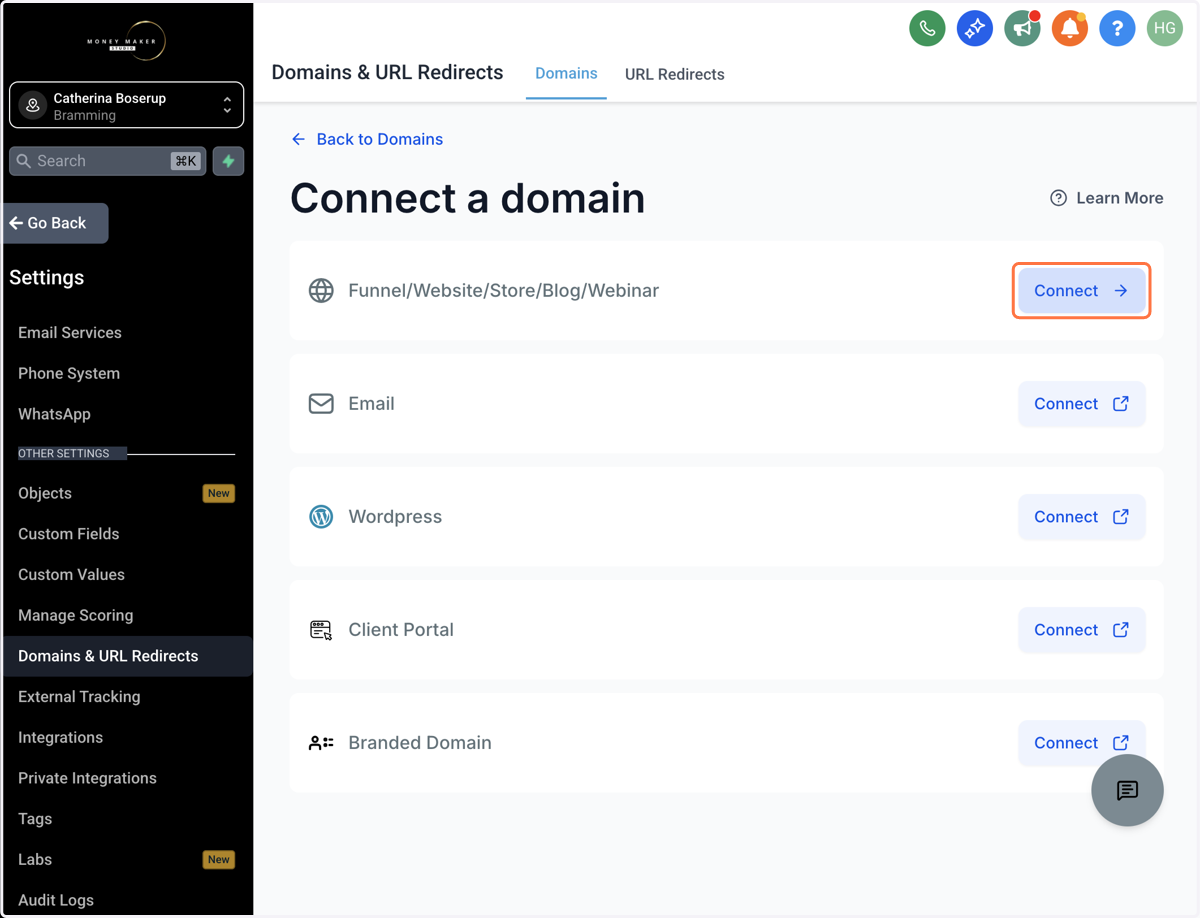1200x918 pixels.
Task: Click the blue question mark help icon
Action: point(1117,29)
